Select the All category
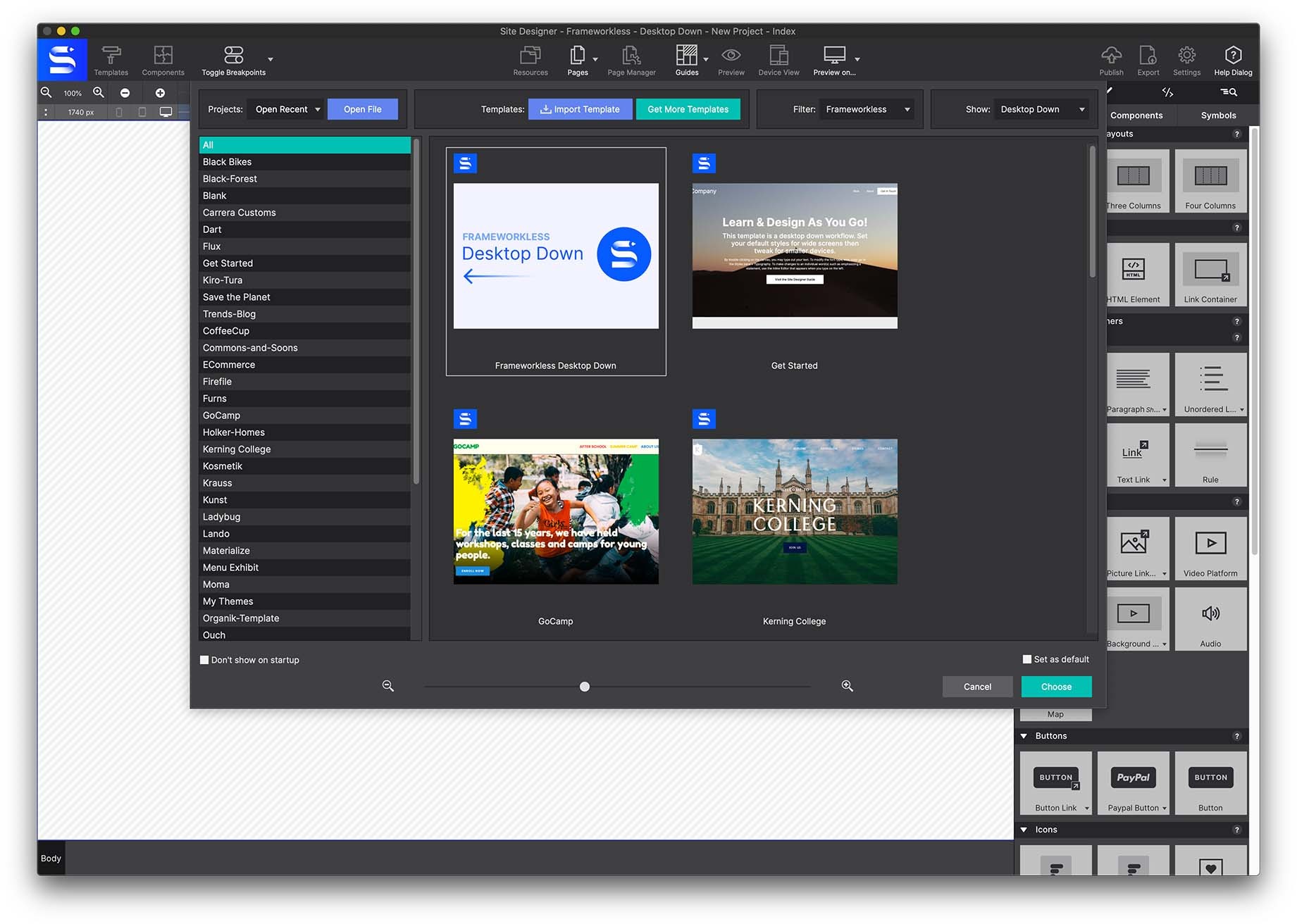 [x=305, y=145]
